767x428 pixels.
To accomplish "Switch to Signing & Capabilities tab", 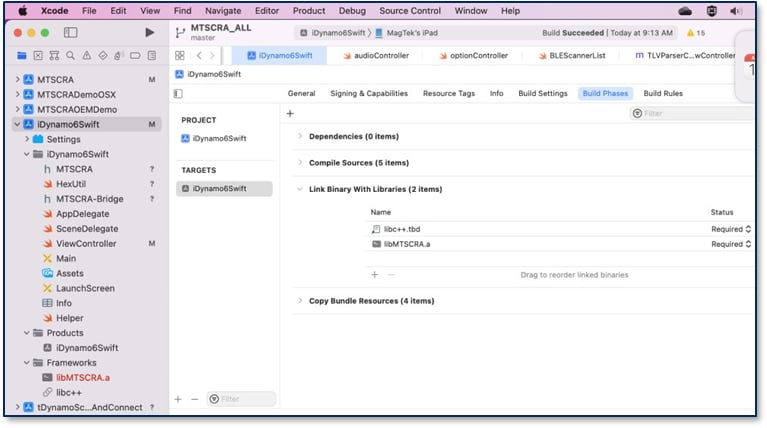I will click(369, 93).
